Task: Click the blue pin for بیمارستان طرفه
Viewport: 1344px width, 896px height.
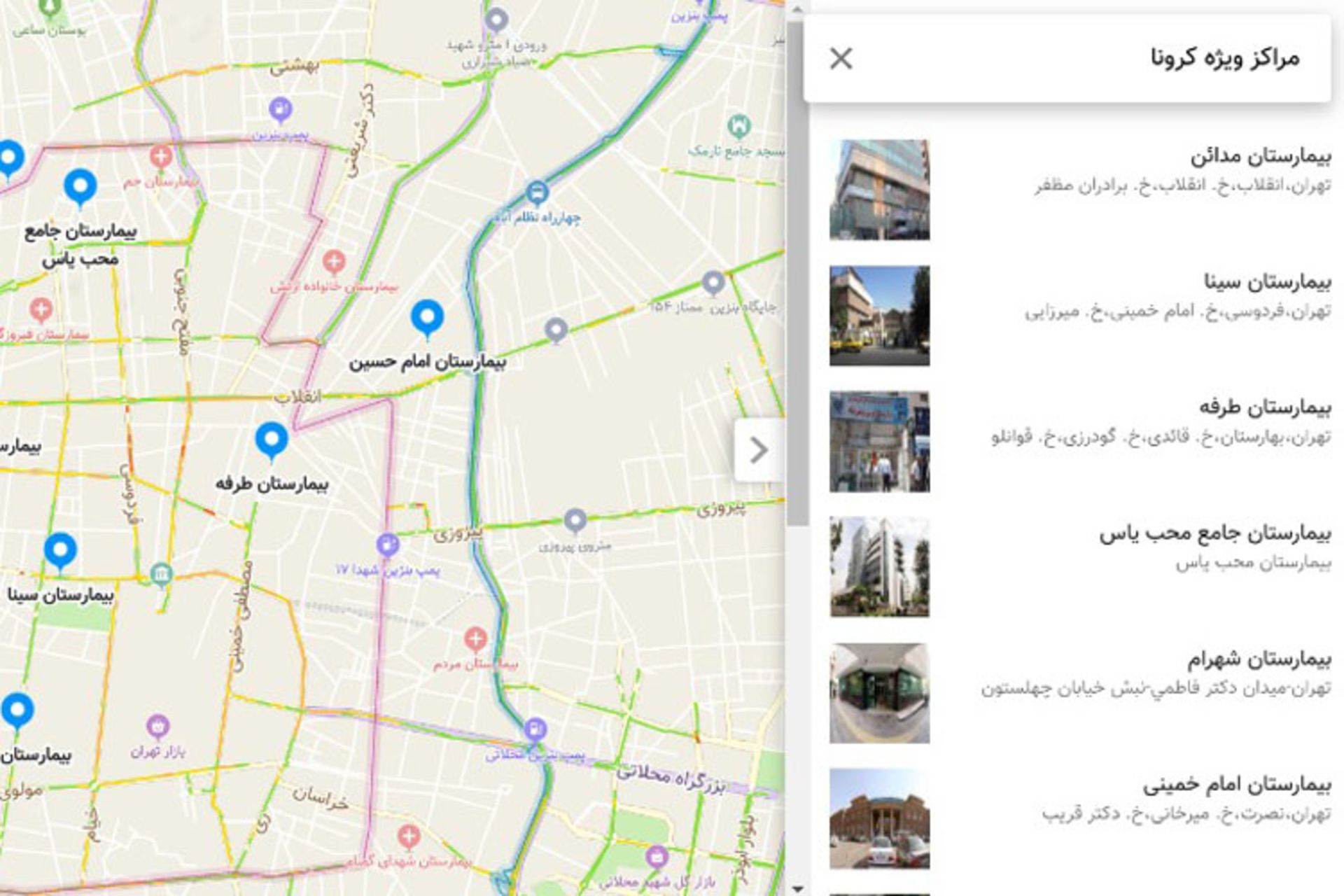Action: pos(272,440)
